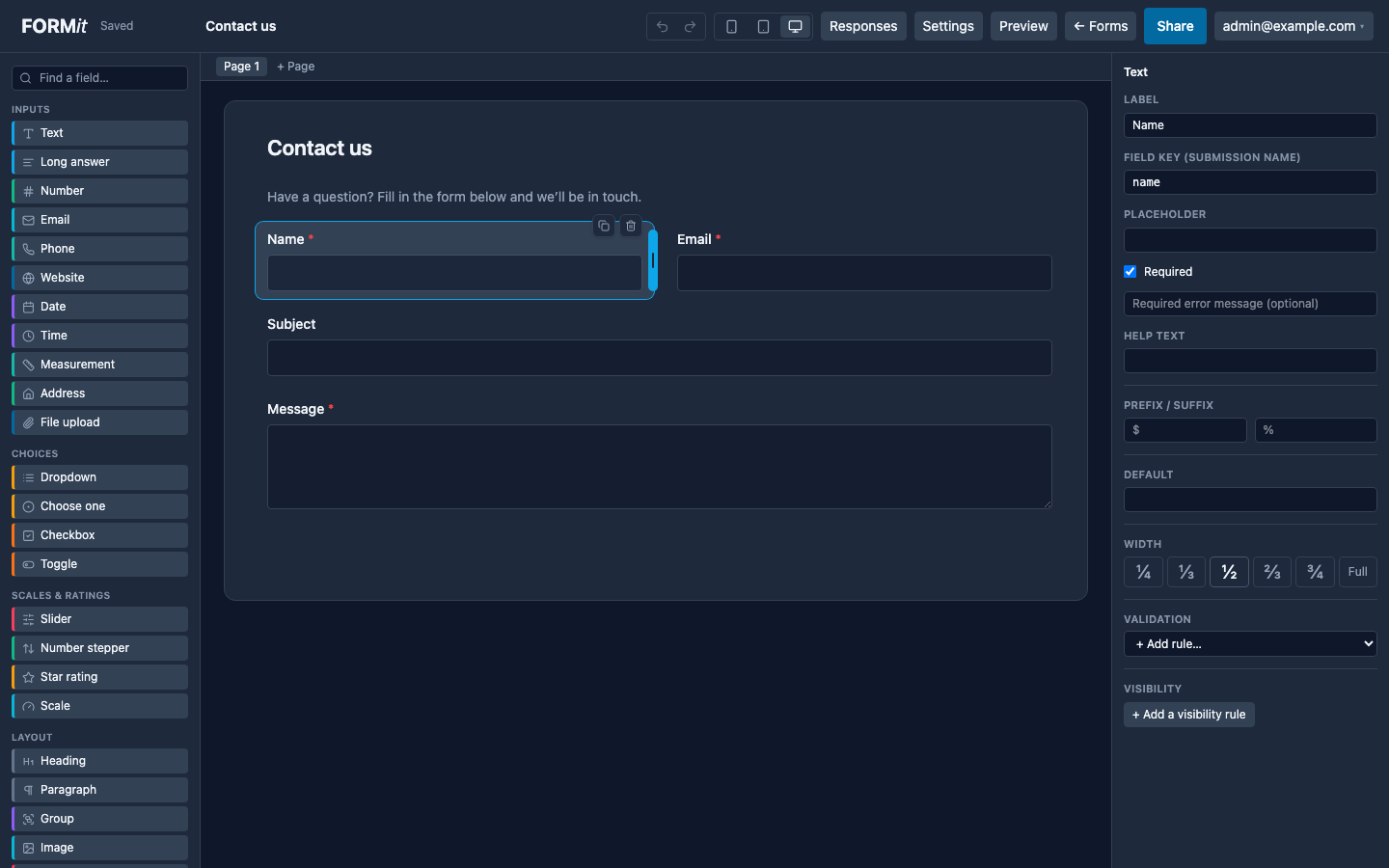
Task: Add a Number field
Action: coord(99,191)
